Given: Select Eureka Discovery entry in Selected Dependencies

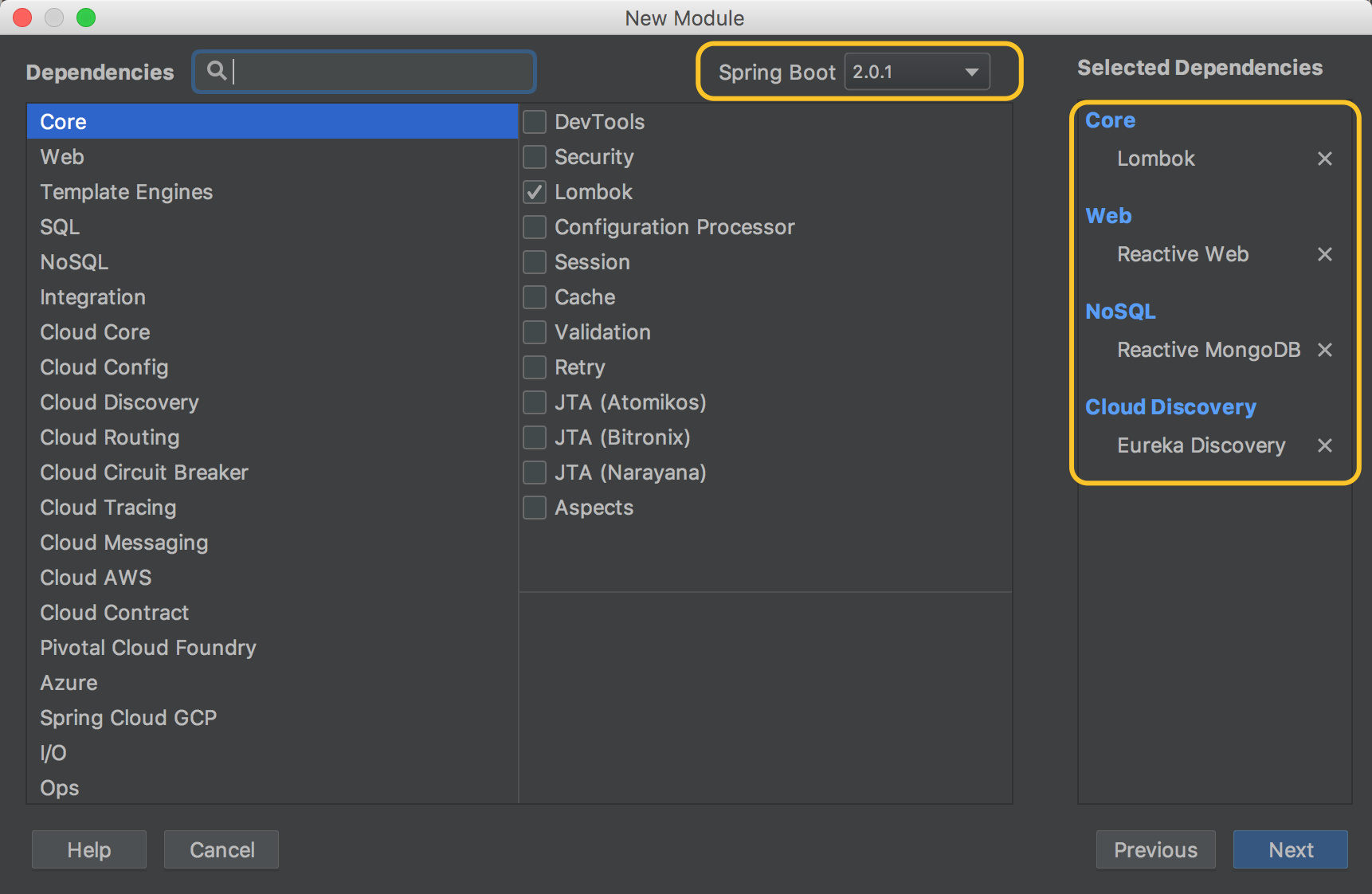Looking at the screenshot, I should pos(1201,445).
